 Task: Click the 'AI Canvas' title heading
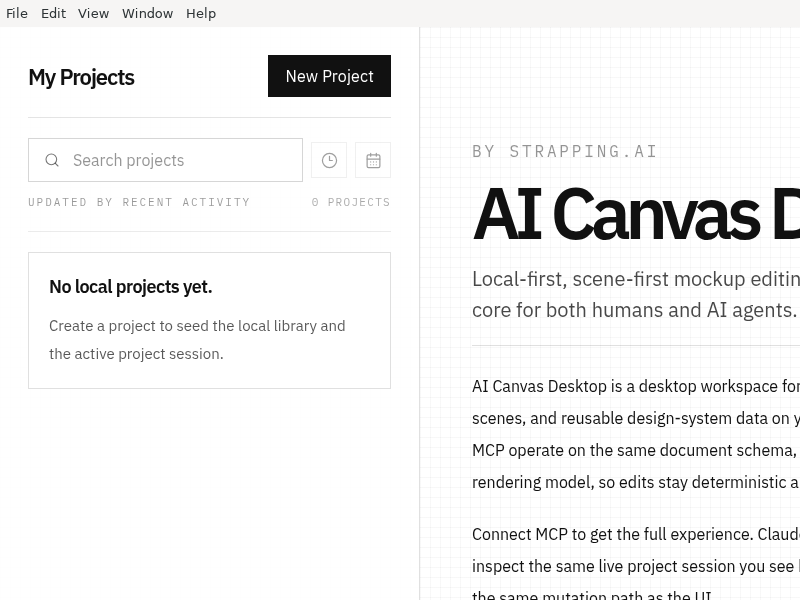tap(636, 213)
